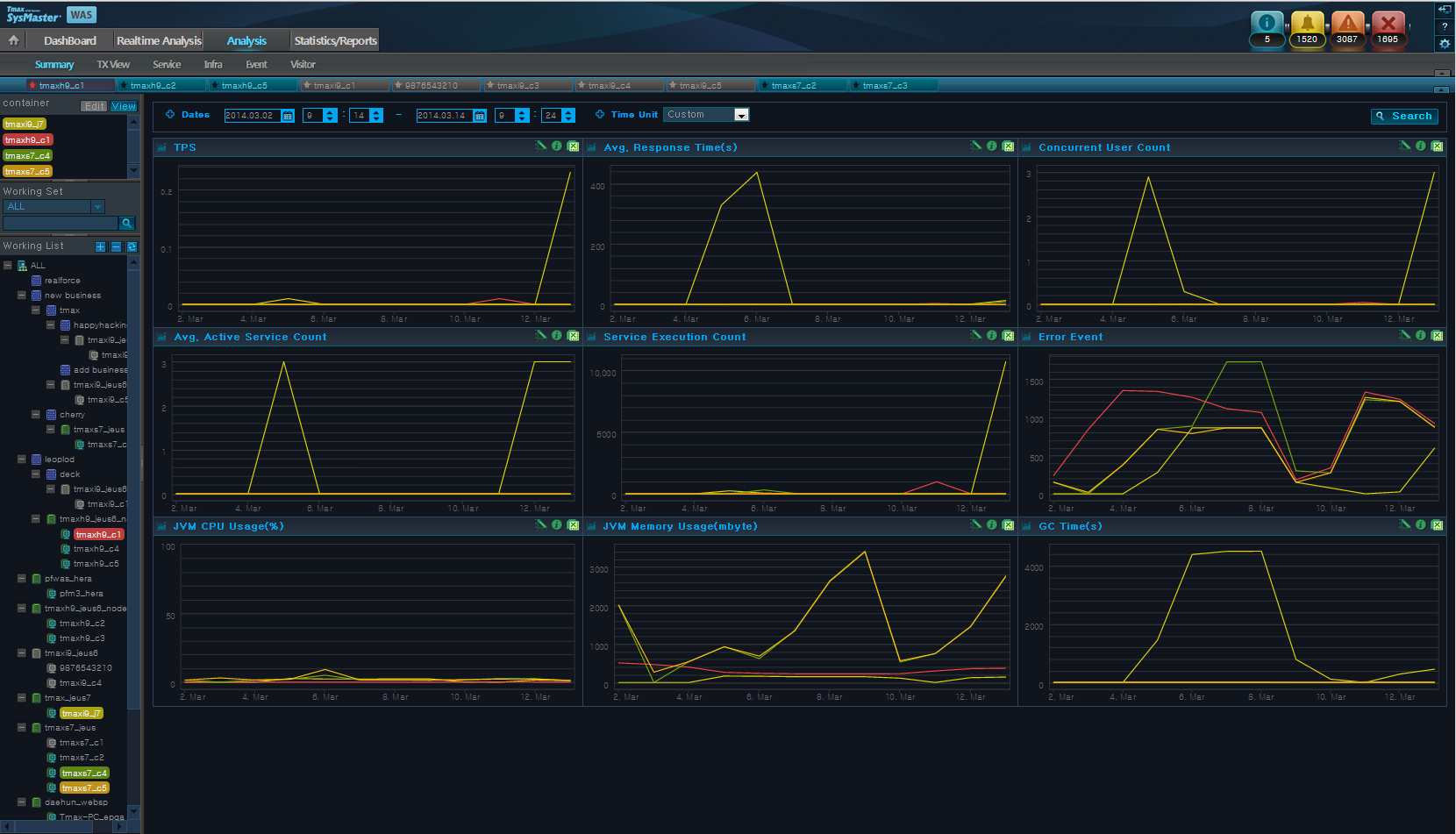Screen dimensions: 1456x834
Task: Toggle the tmaxs7_c3 container tab
Action: [x=894, y=85]
